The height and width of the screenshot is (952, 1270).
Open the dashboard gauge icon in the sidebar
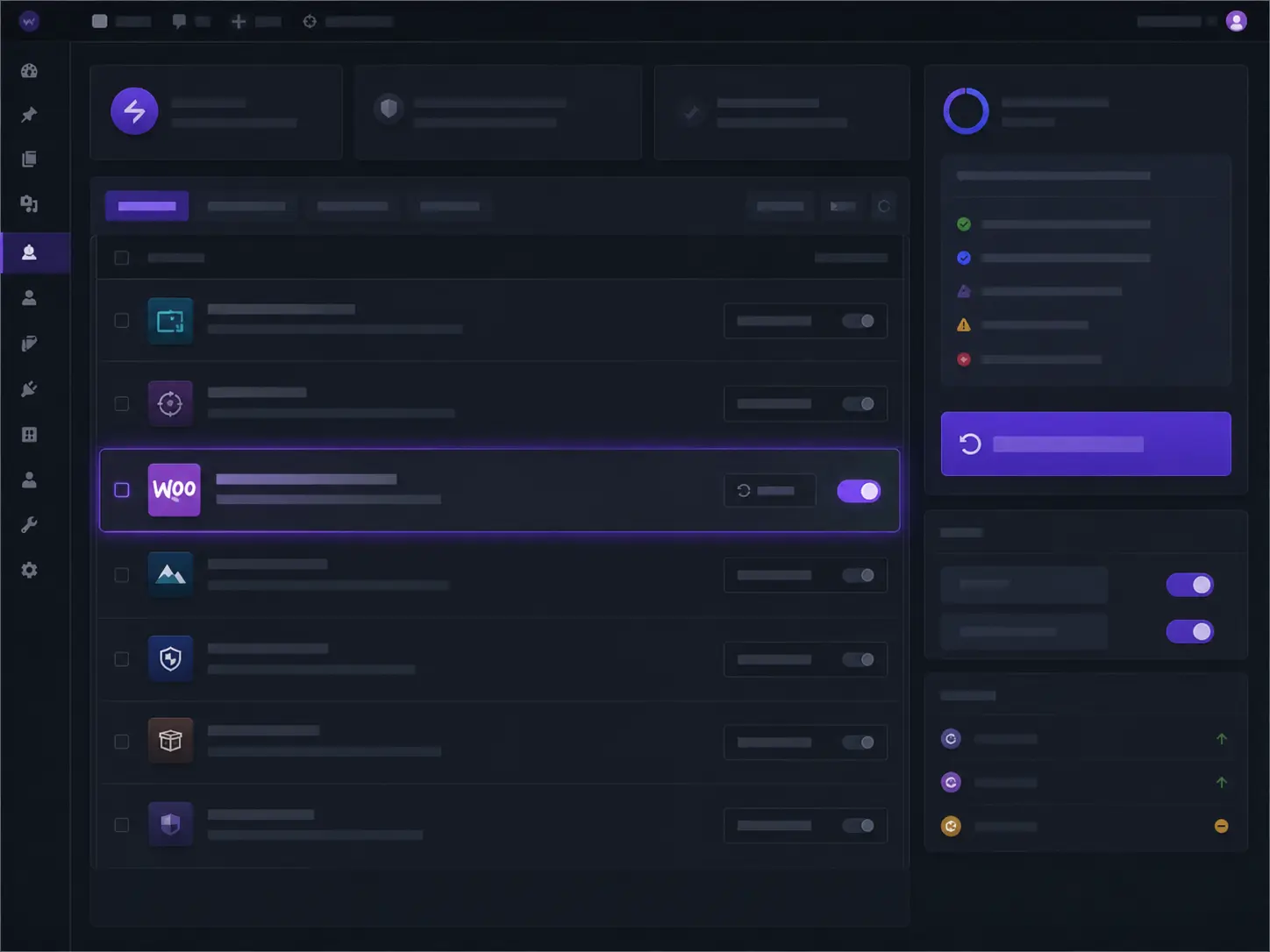(29, 71)
